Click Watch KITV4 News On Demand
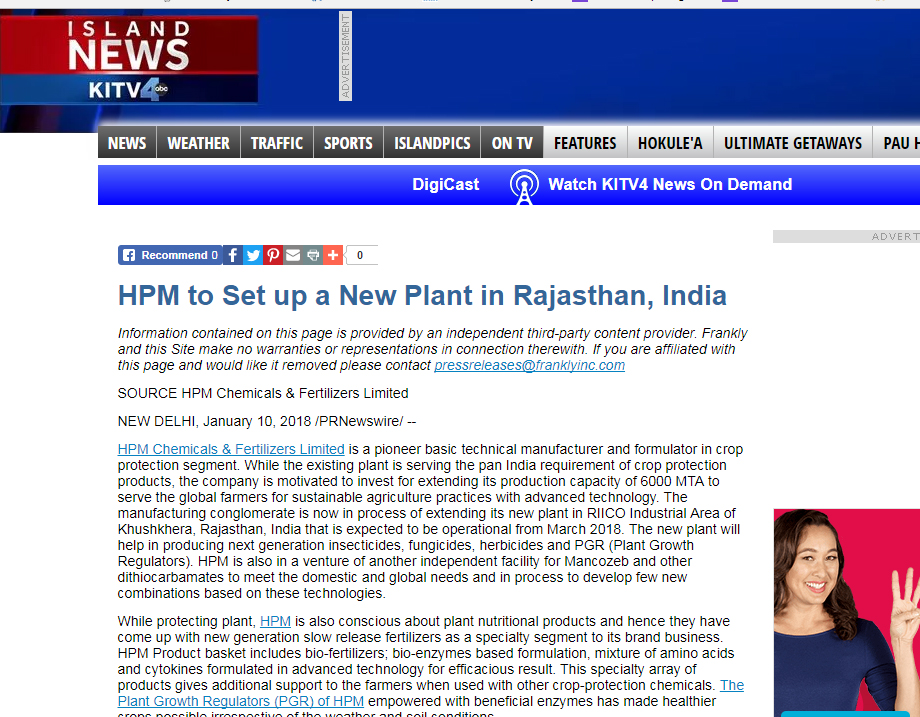This screenshot has height=717, width=920. pyautogui.click(x=670, y=185)
